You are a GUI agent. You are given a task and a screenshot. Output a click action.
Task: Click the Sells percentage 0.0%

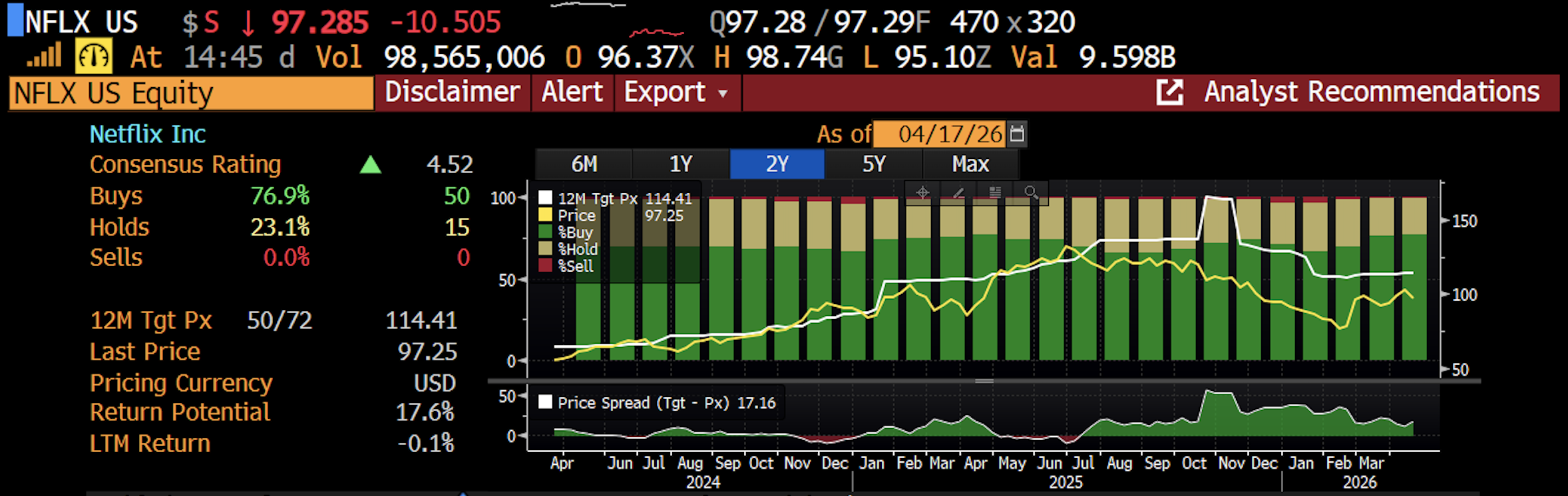[287, 257]
